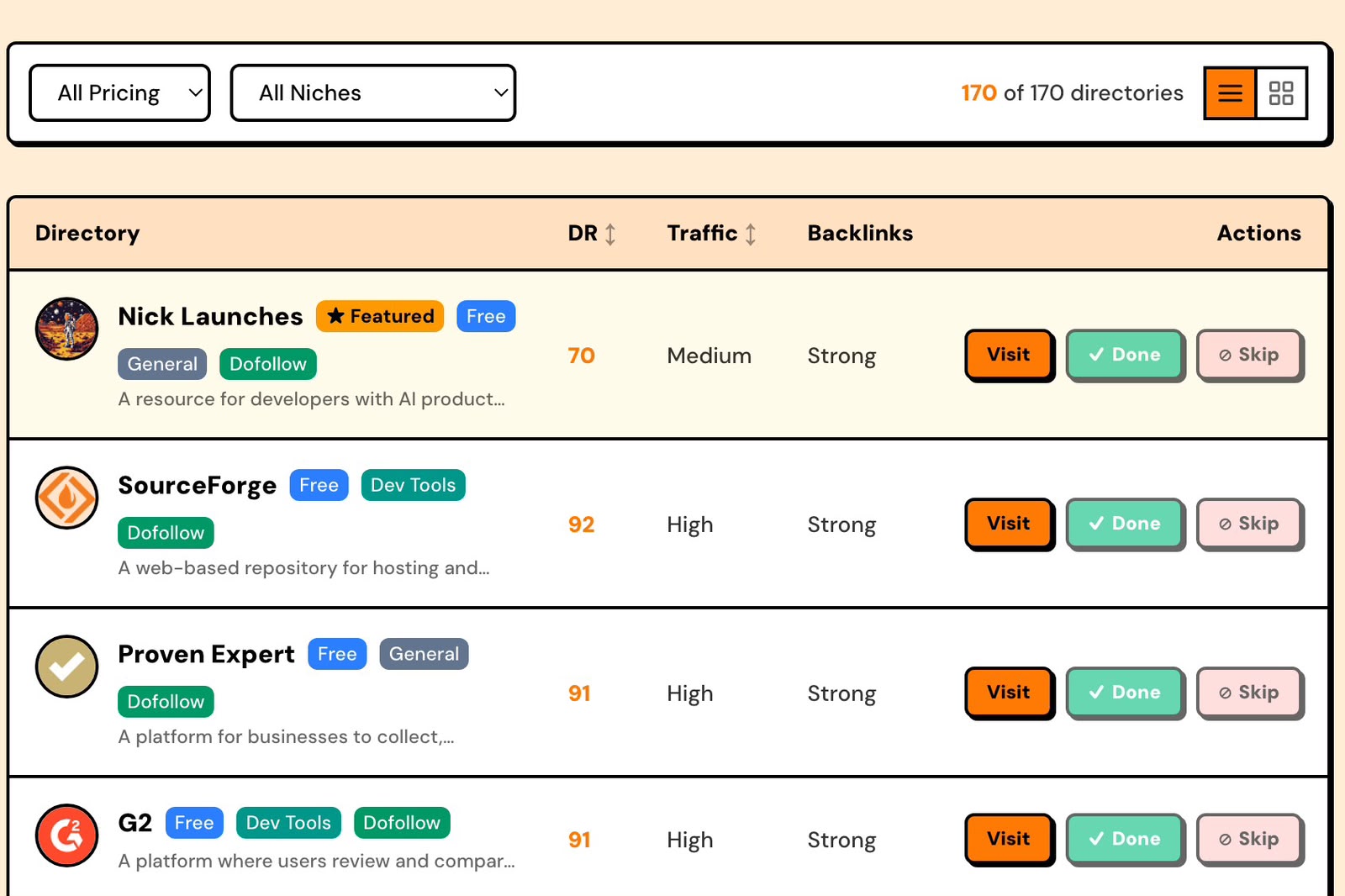Screen dimensions: 1345x896
Task: Skip the SourceForge directory
Action: tap(1249, 524)
